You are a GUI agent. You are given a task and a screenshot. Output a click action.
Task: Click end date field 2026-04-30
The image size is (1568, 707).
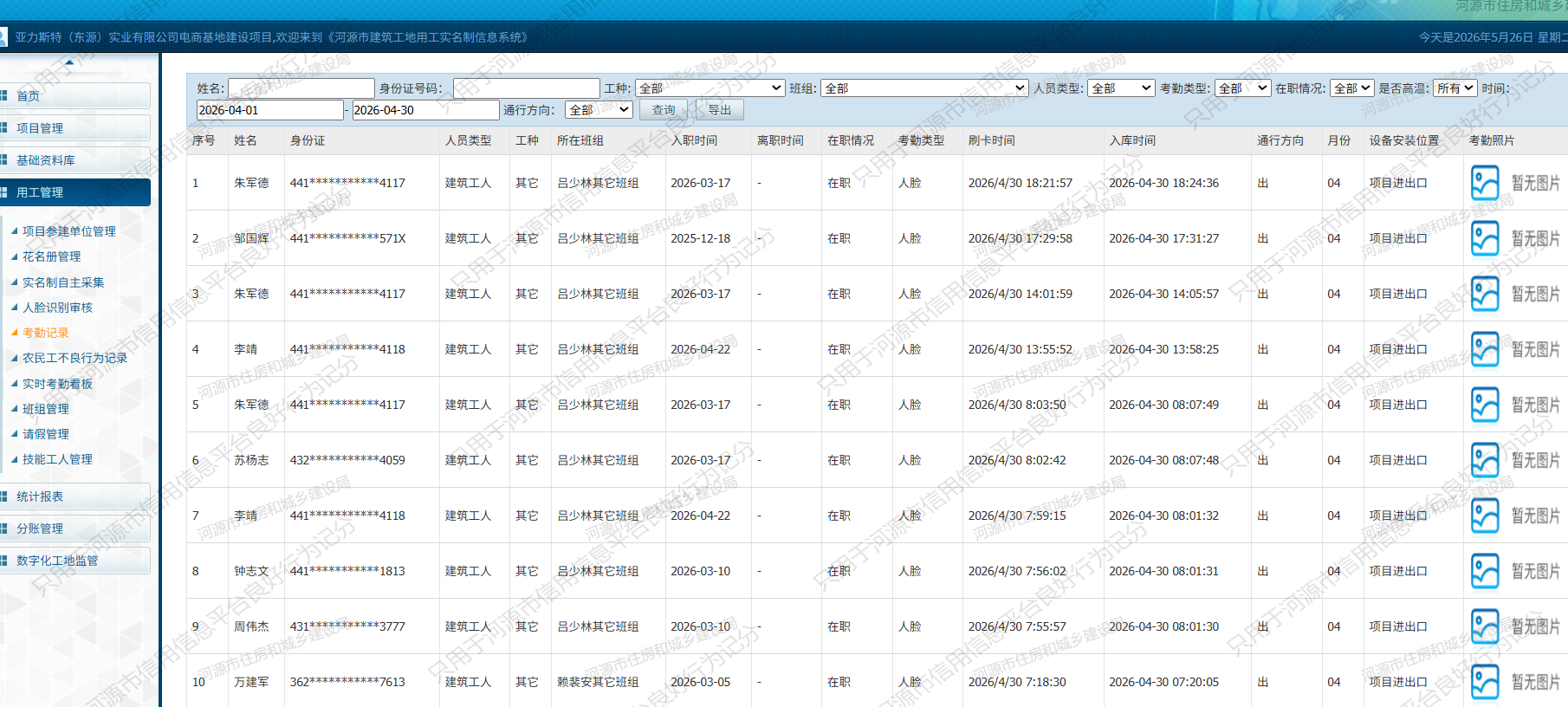(x=425, y=110)
